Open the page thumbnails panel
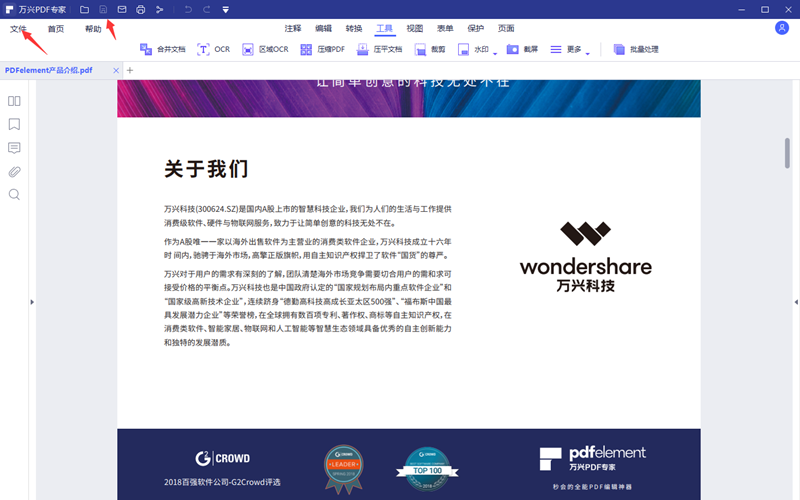Viewport: 800px width, 500px height. tap(14, 101)
